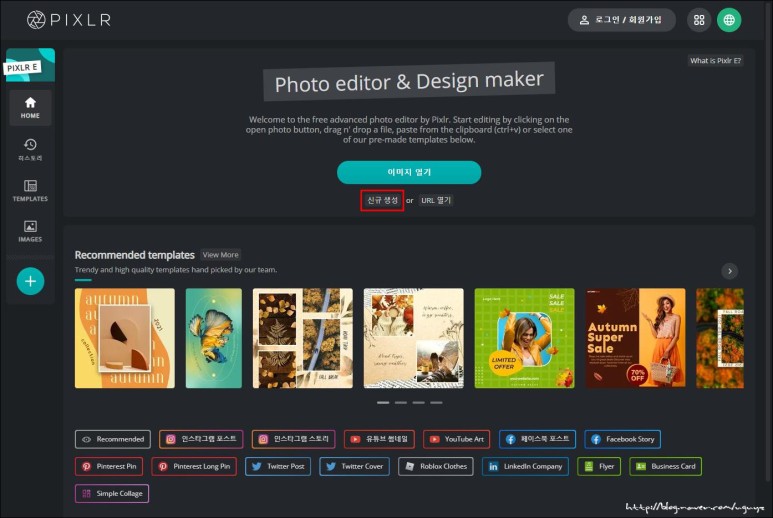773x518 pixels.
Task: Open the autumn 2021 collection template
Action: 125,338
